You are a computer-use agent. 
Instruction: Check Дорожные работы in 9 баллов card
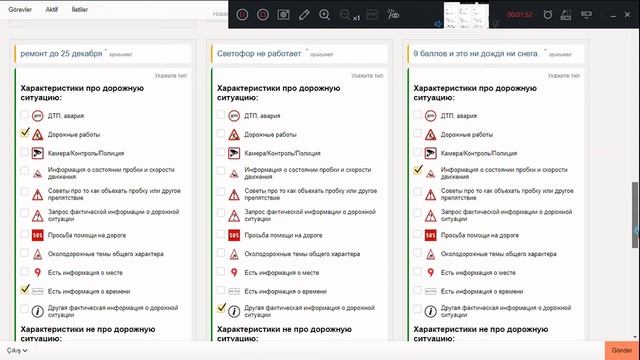pos(418,133)
